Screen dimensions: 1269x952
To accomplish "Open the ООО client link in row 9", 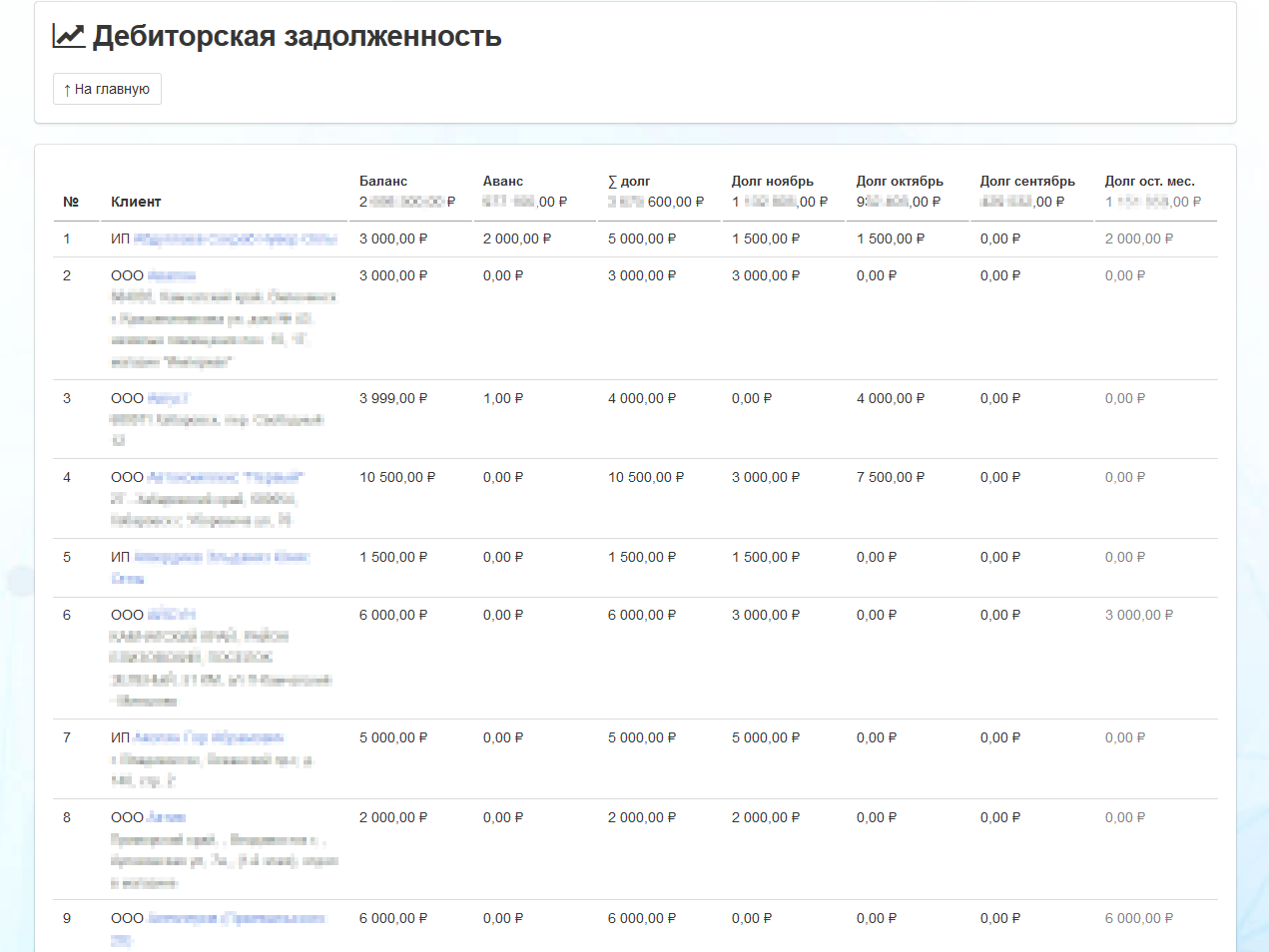I will pyautogui.click(x=236, y=919).
